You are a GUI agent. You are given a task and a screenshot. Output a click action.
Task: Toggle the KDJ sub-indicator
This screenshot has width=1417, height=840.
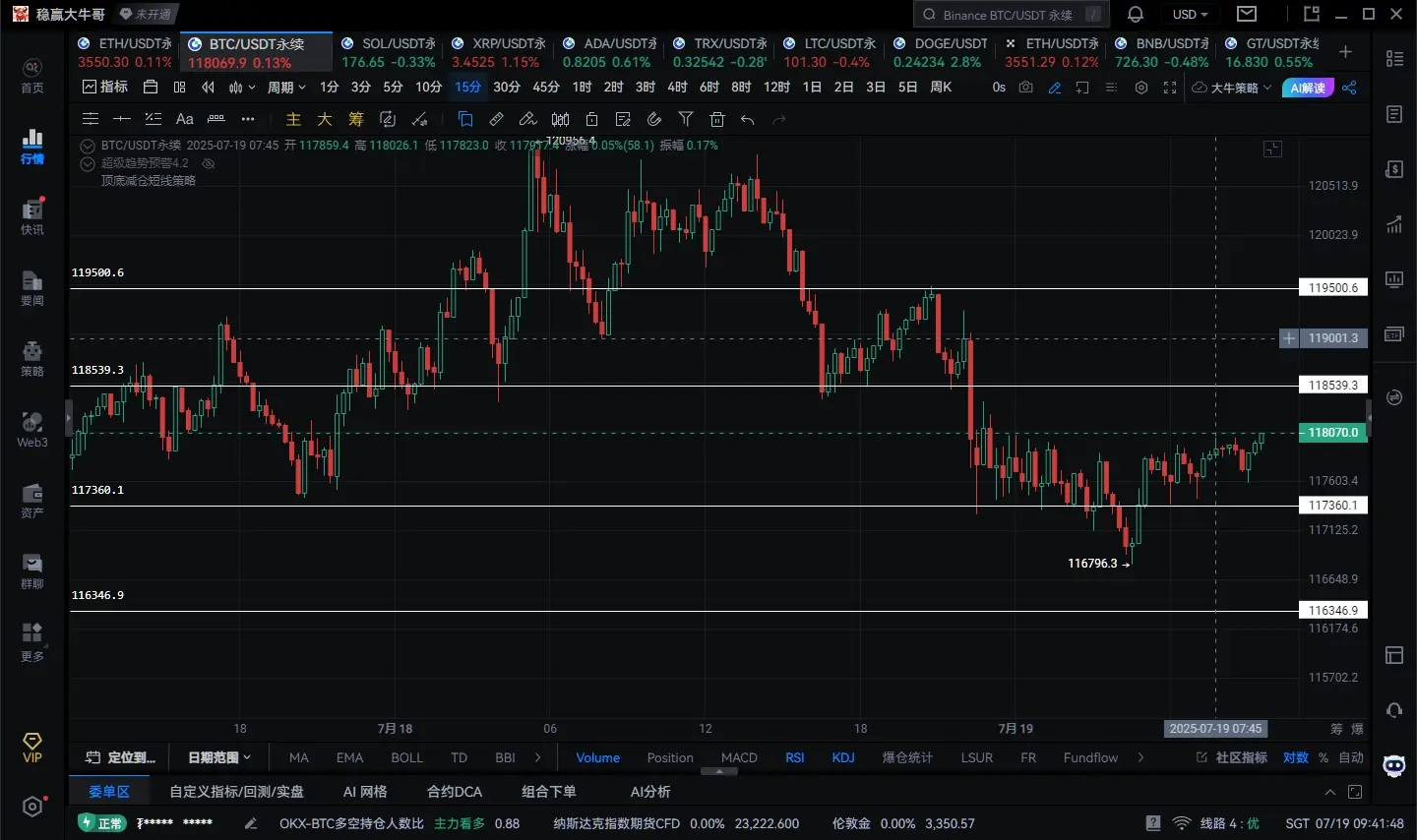tap(843, 757)
